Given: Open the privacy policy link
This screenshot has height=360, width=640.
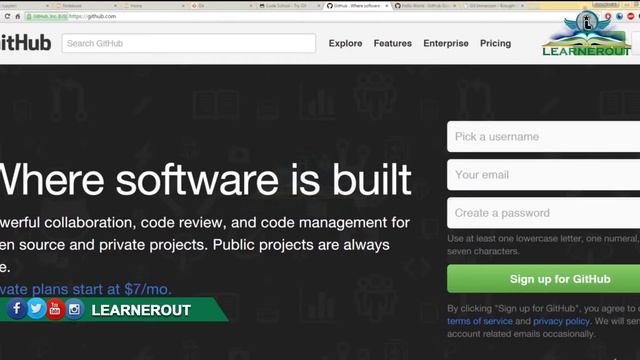Looking at the screenshot, I should [561, 321].
